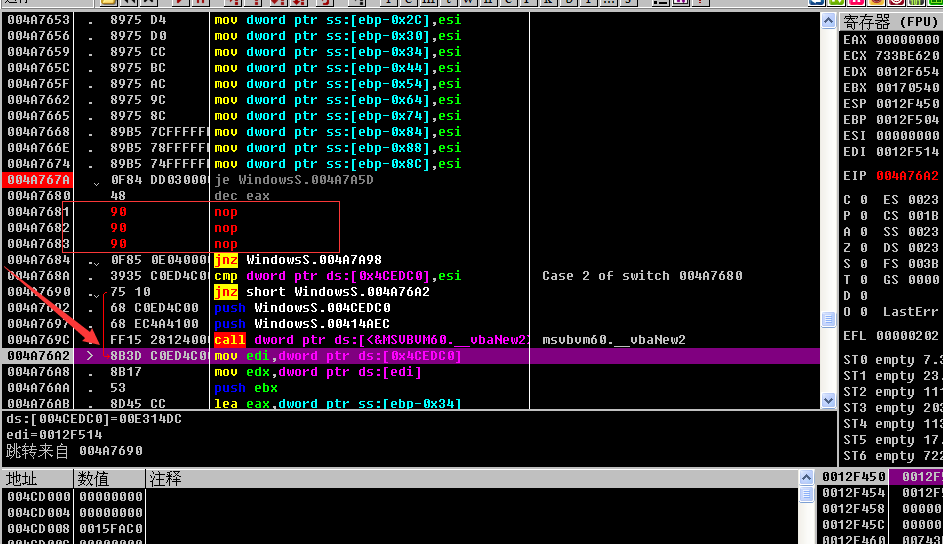This screenshot has height=544, width=943.
Task: Select the Z flag value in registers
Action: coord(864,248)
